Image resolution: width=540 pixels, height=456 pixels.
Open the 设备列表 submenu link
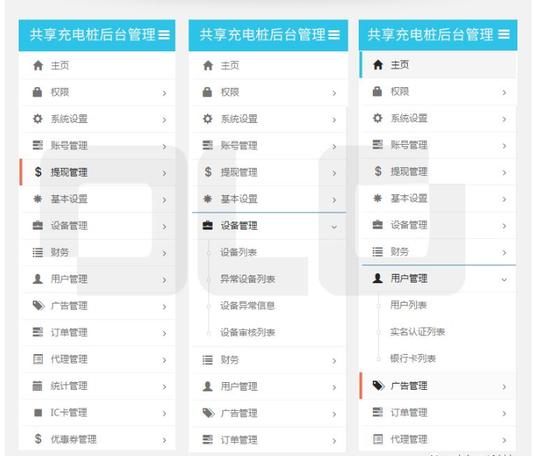[238, 252]
